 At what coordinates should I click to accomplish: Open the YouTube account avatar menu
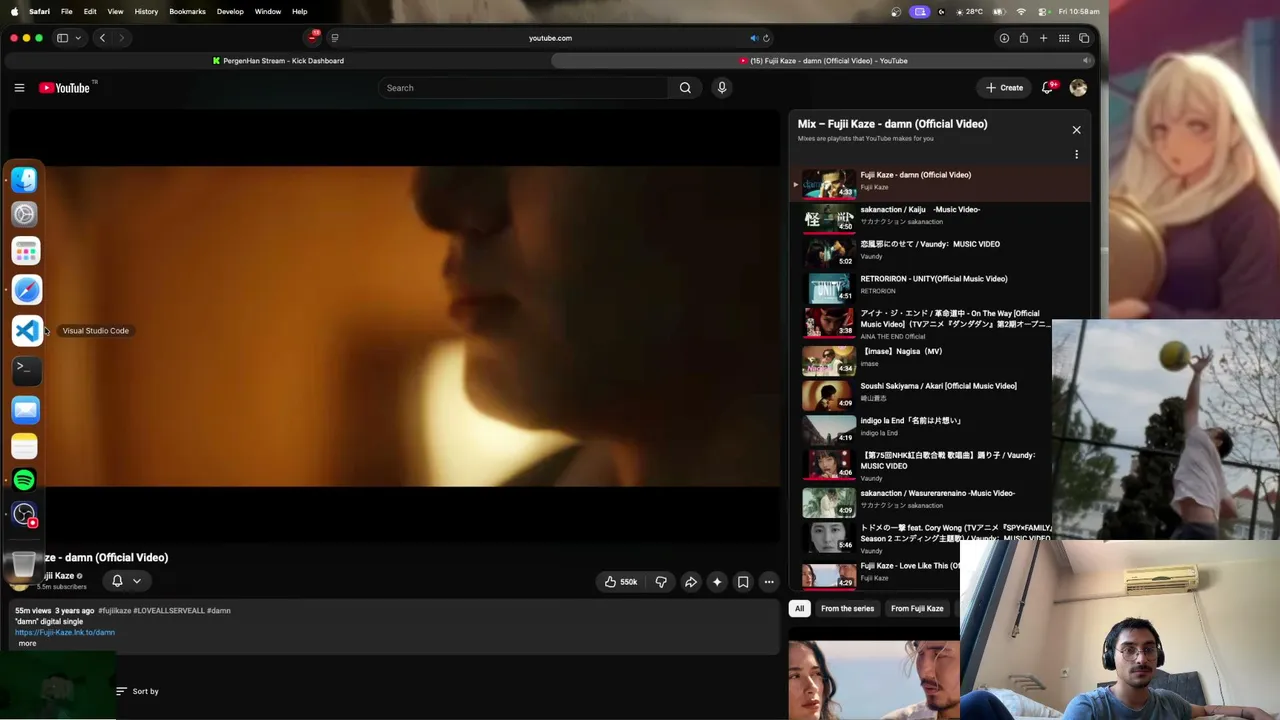1078,88
